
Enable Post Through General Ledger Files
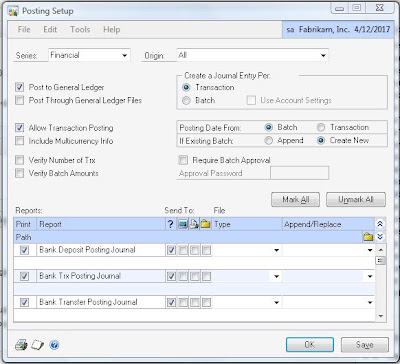click(x=20, y=100)
